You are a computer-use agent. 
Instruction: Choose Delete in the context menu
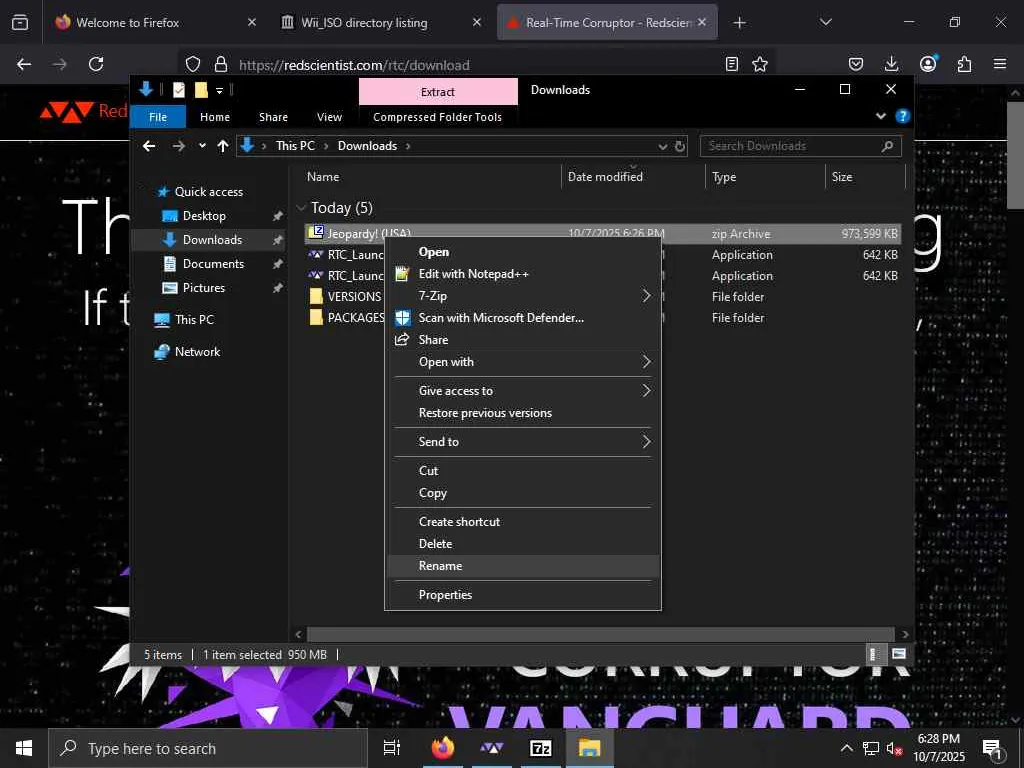point(522,544)
